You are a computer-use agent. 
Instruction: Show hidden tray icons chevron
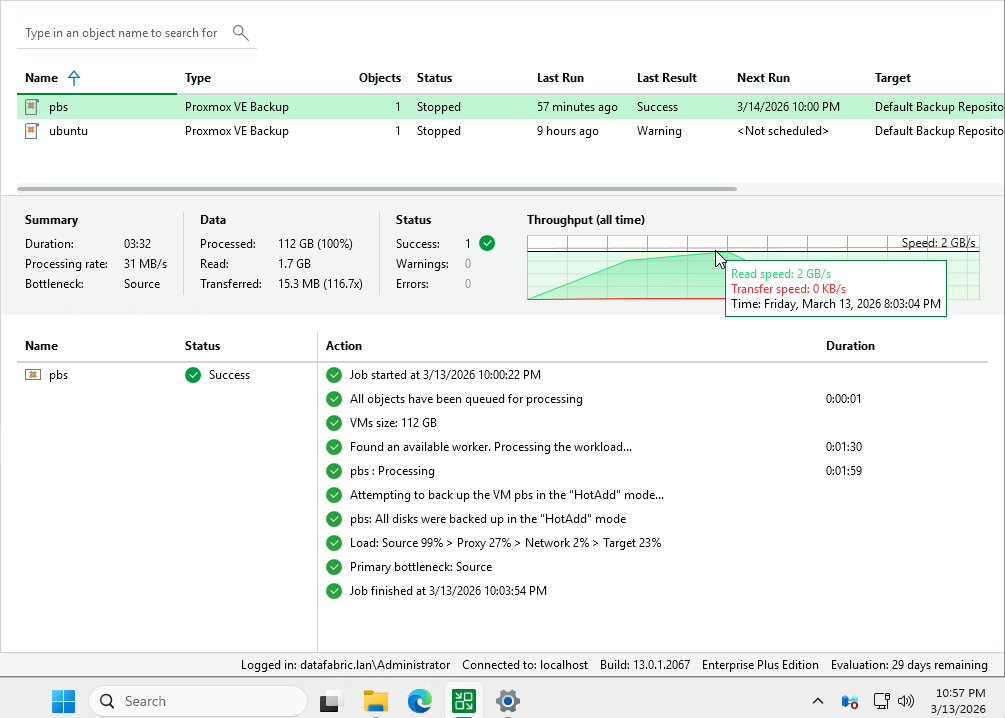pyautogui.click(x=818, y=701)
